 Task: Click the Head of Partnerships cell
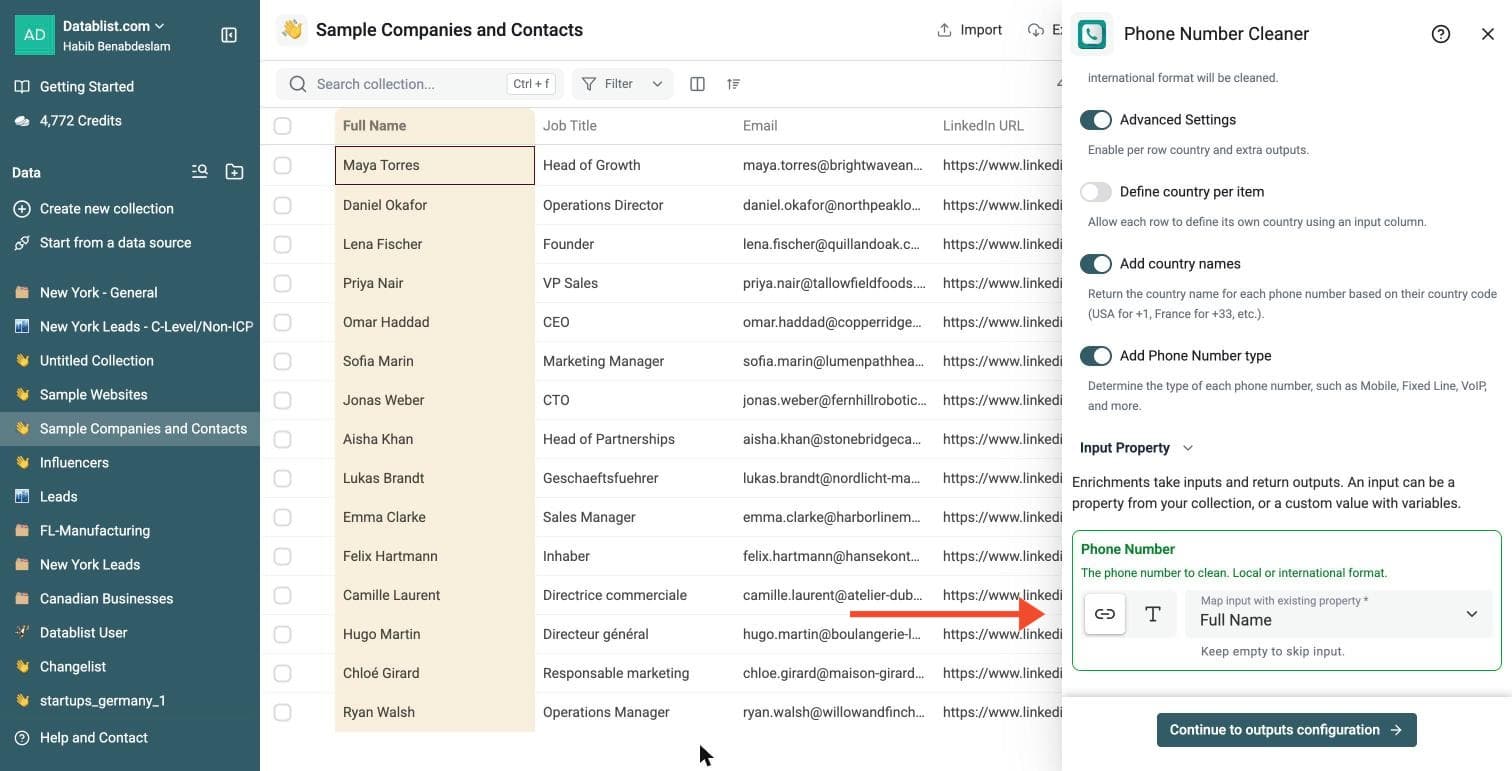tap(634, 439)
